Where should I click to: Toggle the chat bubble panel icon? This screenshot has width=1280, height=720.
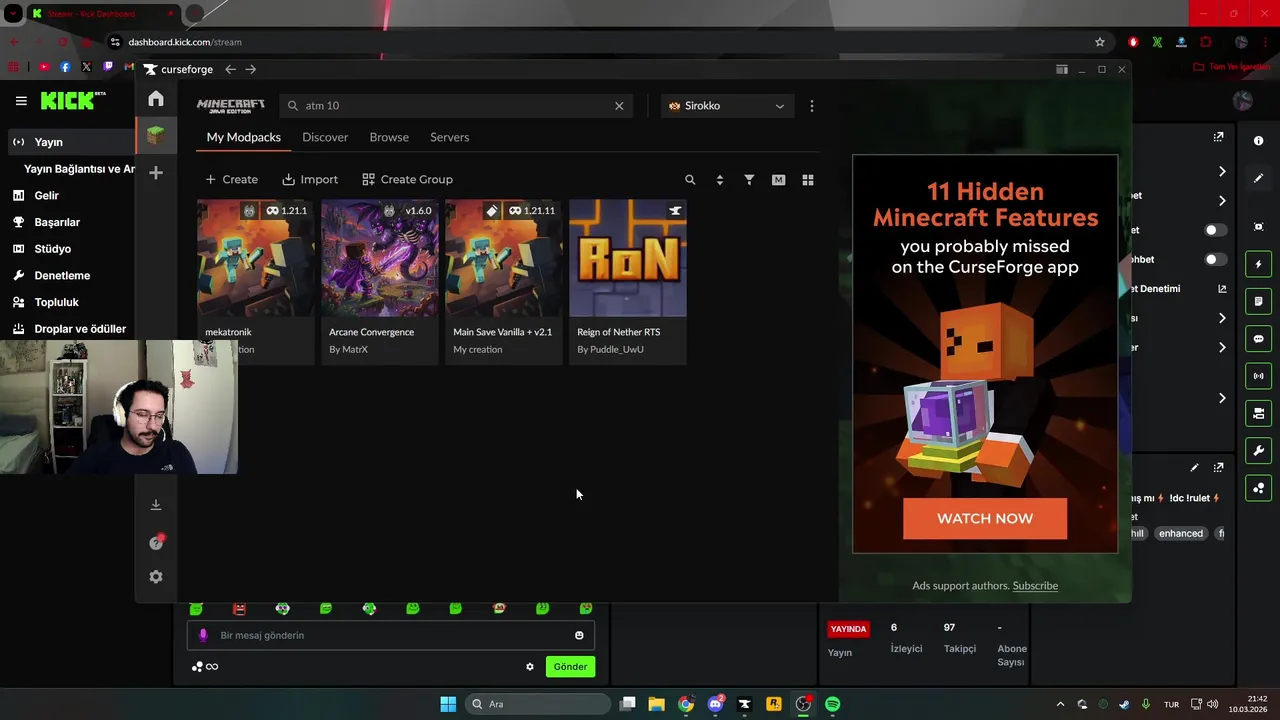point(1258,339)
